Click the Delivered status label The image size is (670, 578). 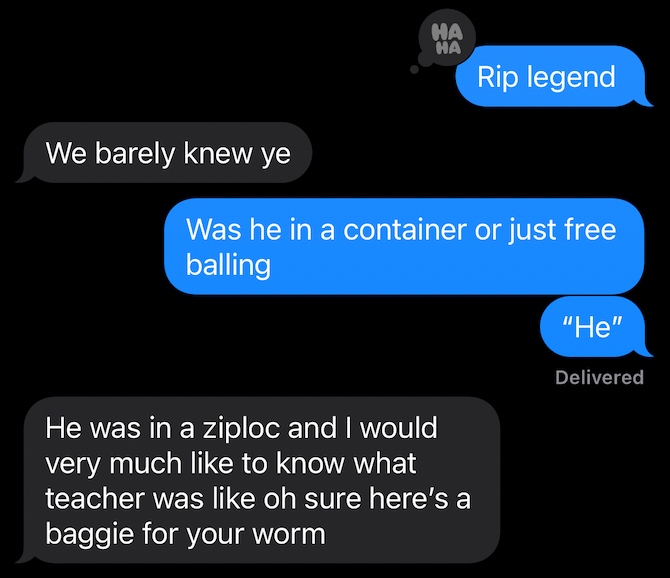click(x=599, y=378)
